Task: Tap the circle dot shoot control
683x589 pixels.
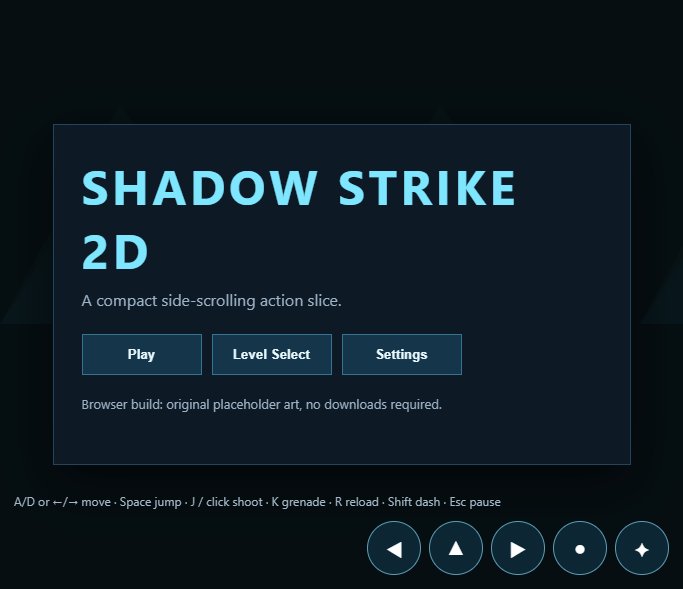Action: (580, 548)
